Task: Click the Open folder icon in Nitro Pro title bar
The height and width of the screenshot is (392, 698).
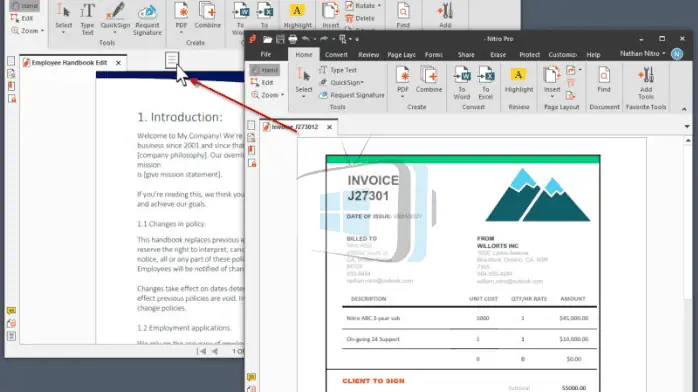Action: [267, 39]
